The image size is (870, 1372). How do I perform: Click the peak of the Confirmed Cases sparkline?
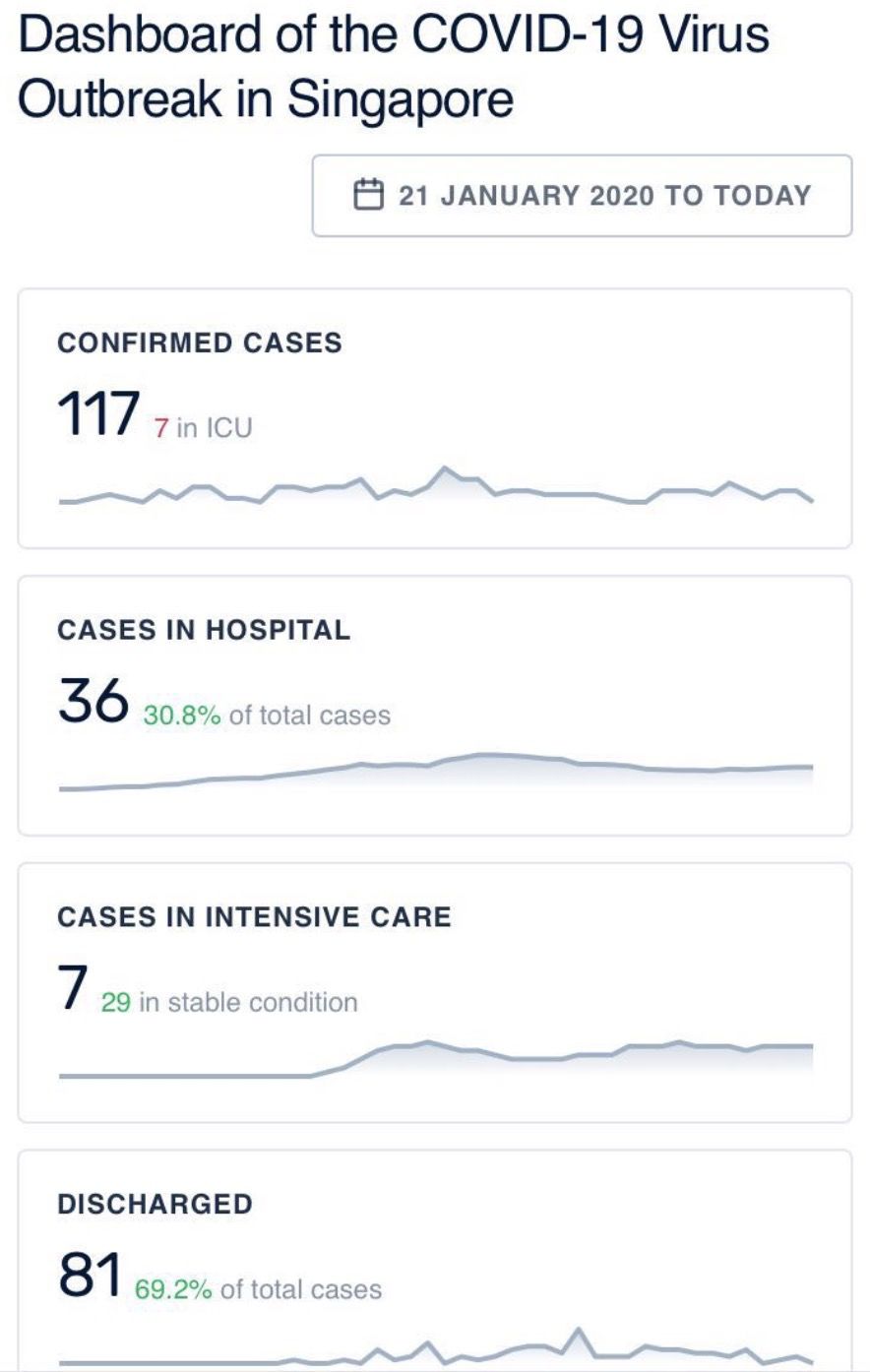point(445,468)
